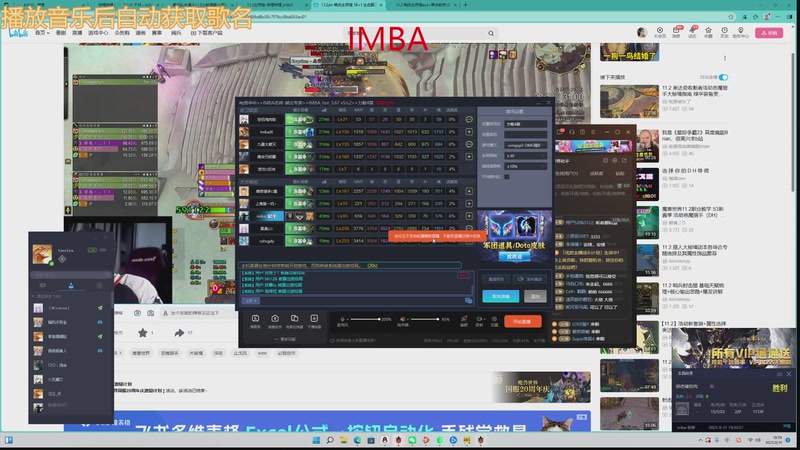Open chat channel dropdown in lobby chat input
Viewport: 800px width, 450px height.
tap(251, 301)
